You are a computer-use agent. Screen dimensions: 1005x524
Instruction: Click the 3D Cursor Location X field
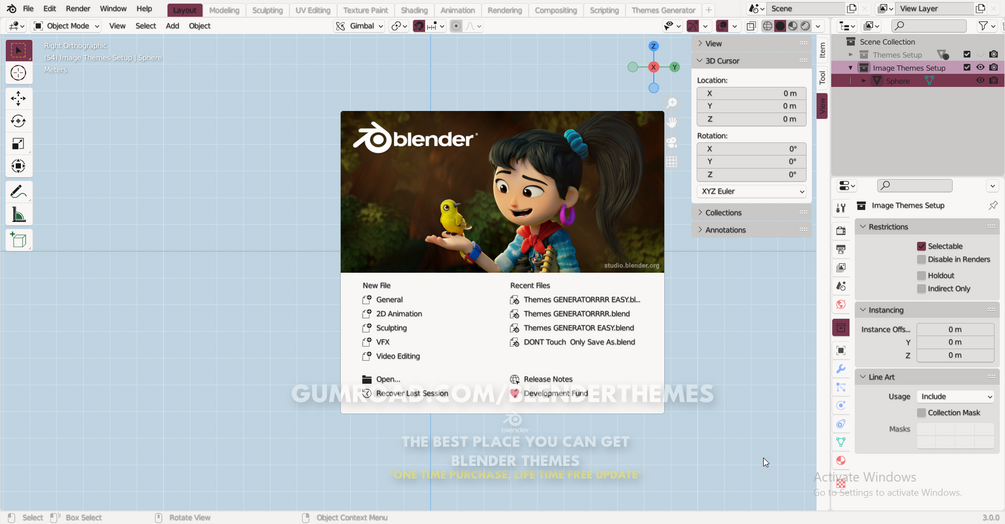click(751, 94)
